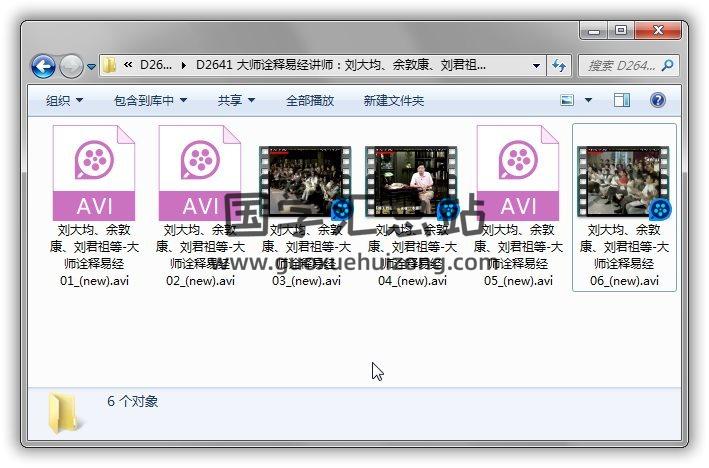Minimize the Explorer window
Viewport: 709px width, 468px height.
tap(594, 31)
